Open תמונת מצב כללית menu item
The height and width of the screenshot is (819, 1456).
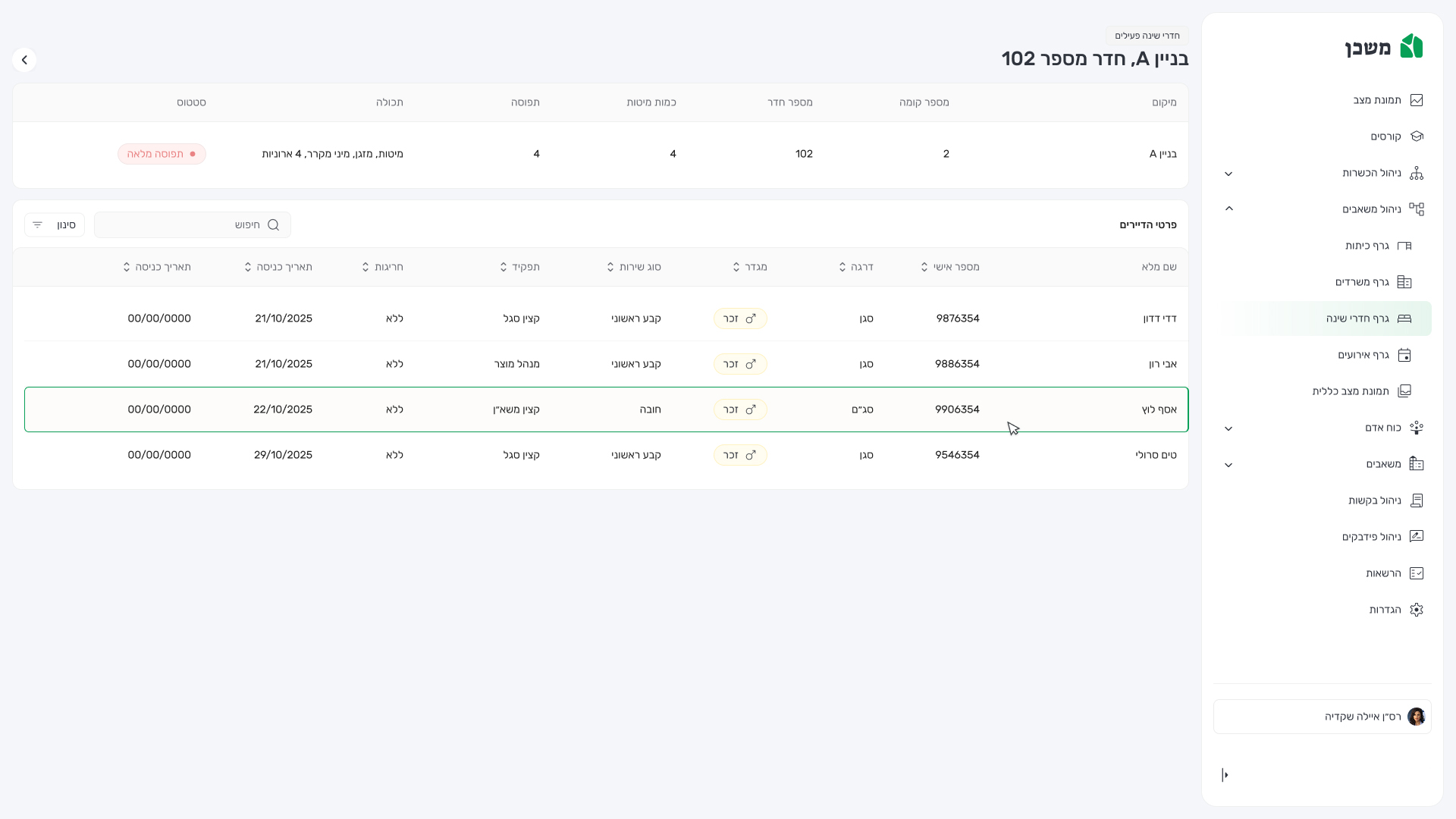(1351, 391)
